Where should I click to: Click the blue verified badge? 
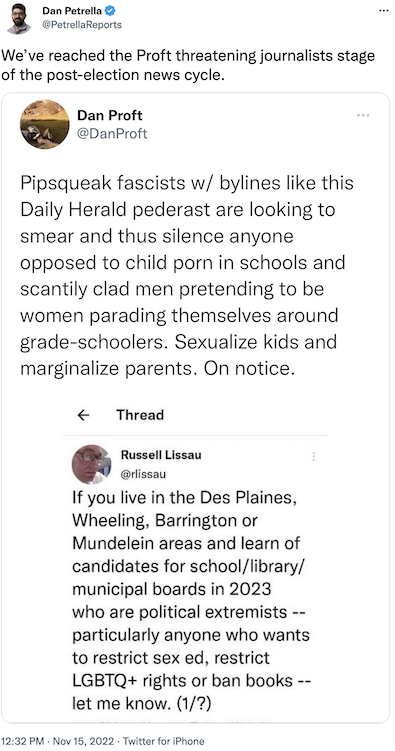pos(110,11)
